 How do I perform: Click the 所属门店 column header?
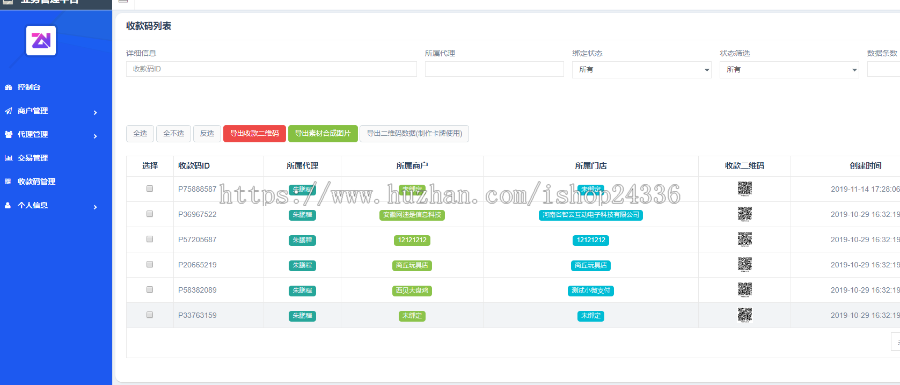(x=591, y=166)
